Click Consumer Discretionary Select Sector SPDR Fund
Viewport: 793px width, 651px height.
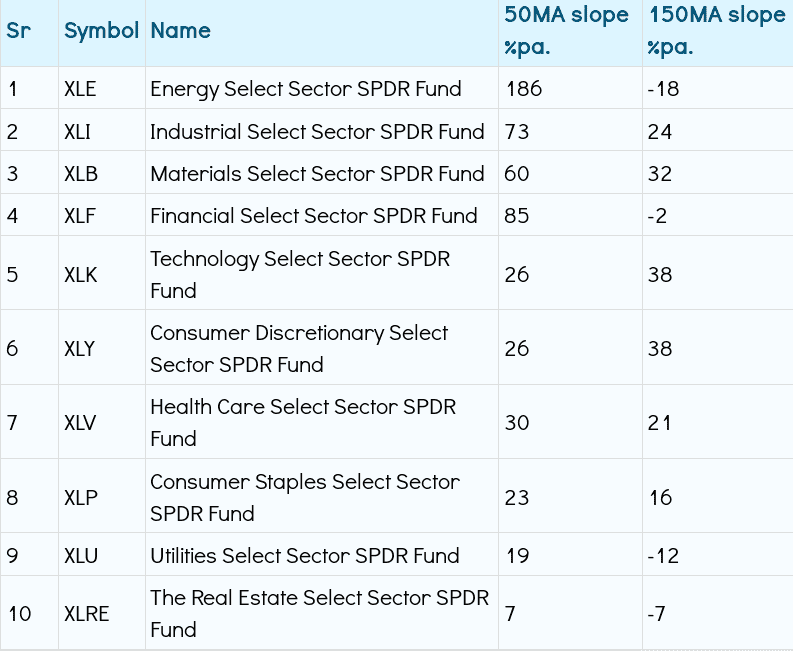tap(298, 348)
